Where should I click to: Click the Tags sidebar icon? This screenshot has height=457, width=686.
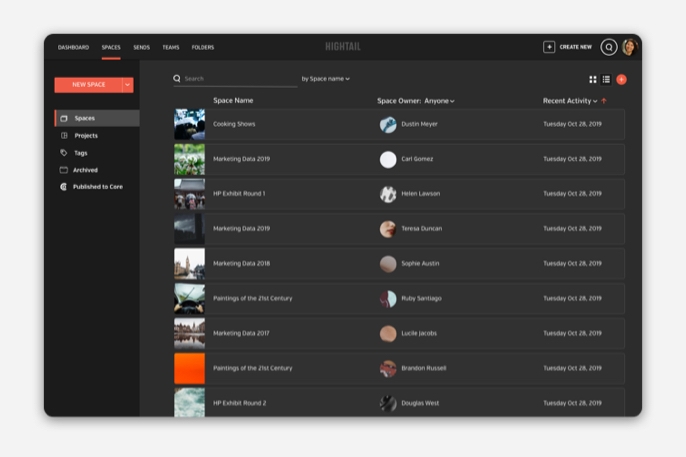click(64, 153)
